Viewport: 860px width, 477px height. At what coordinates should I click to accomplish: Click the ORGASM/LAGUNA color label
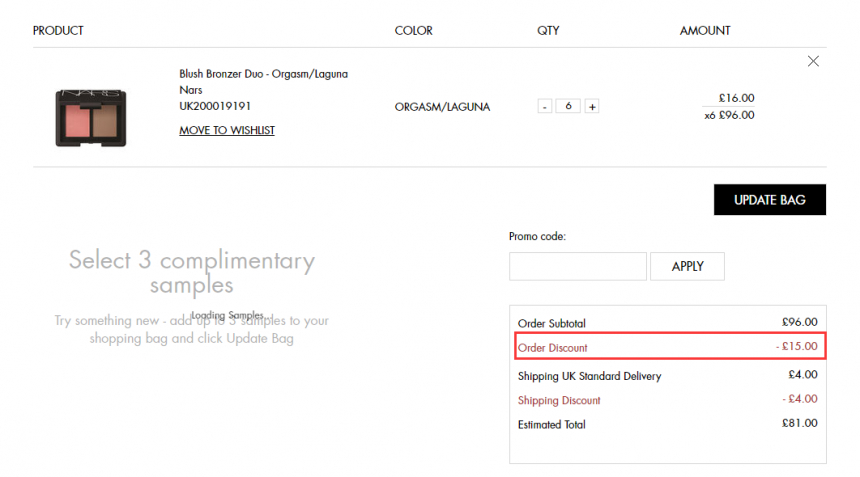point(442,107)
